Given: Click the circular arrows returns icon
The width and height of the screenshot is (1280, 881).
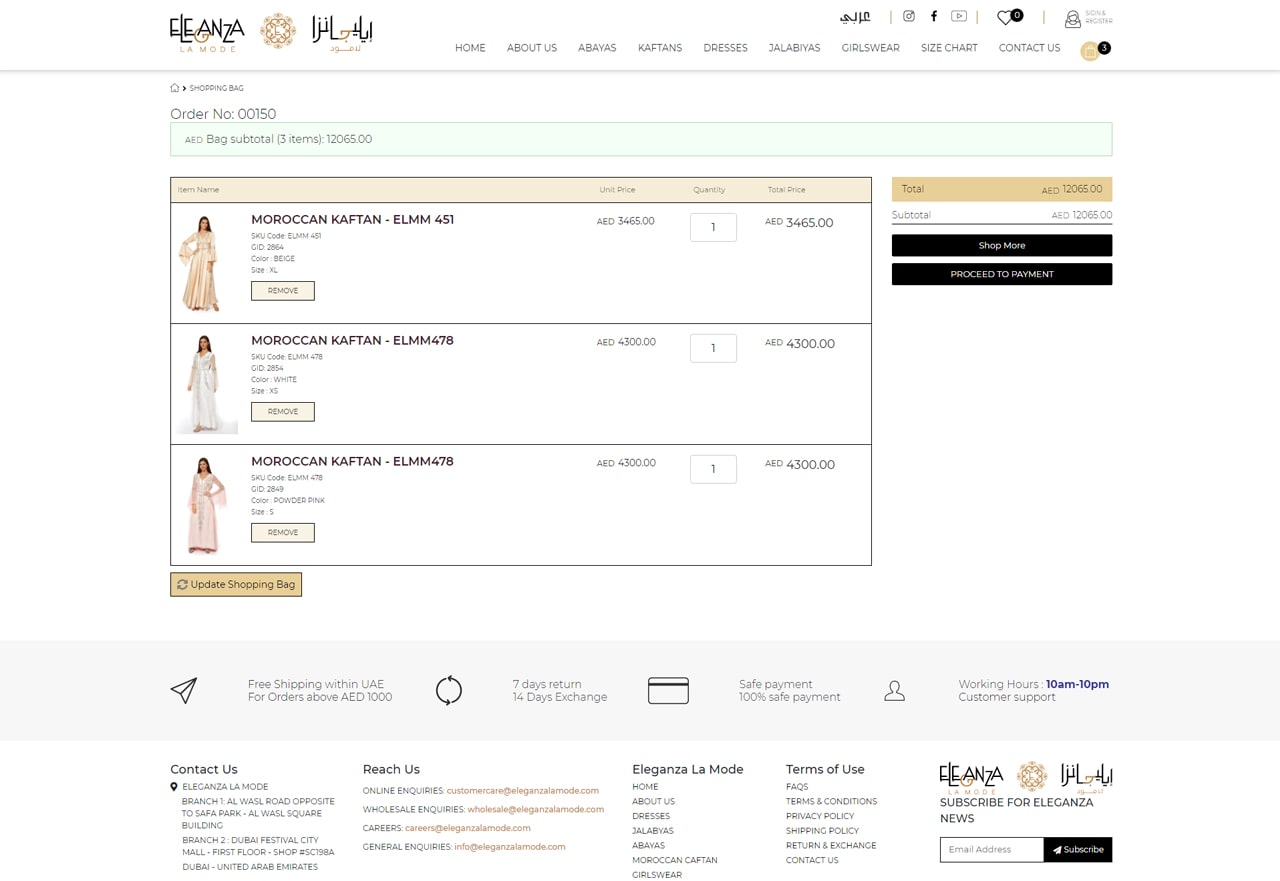Looking at the screenshot, I should [449, 690].
